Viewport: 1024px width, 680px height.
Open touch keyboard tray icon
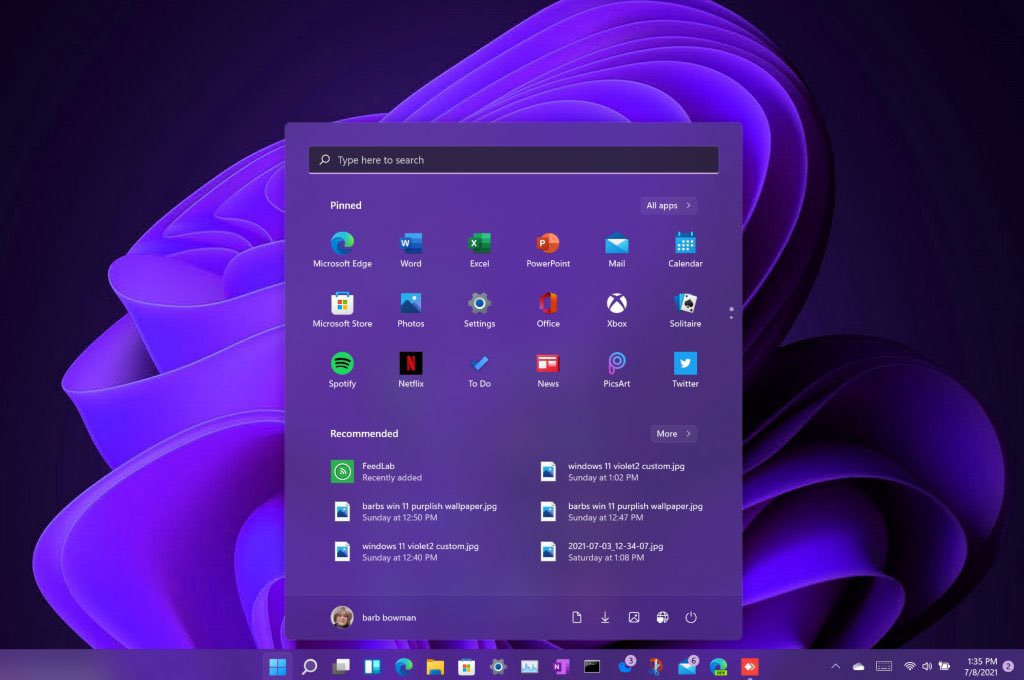tap(884, 666)
